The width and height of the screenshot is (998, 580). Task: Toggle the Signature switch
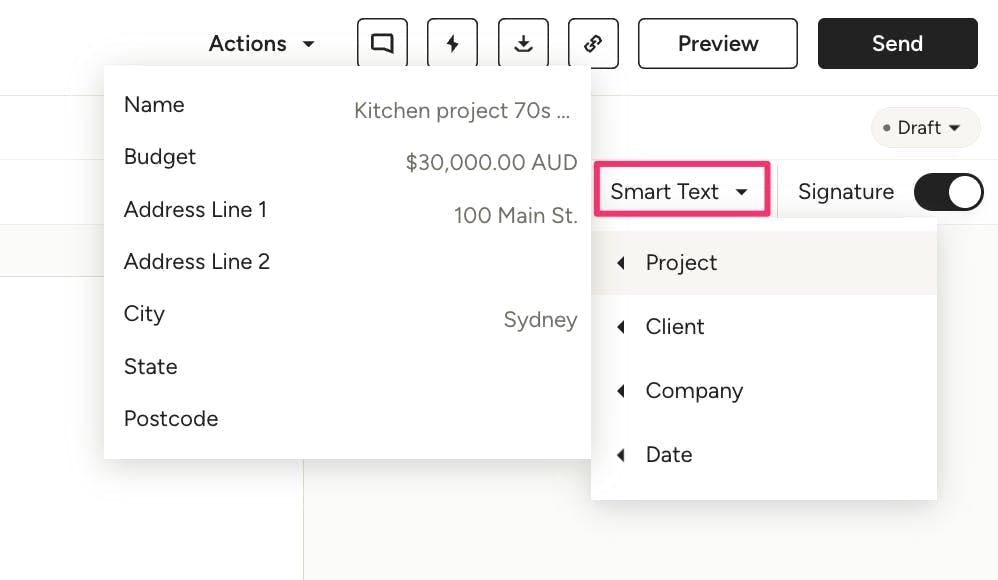point(948,192)
